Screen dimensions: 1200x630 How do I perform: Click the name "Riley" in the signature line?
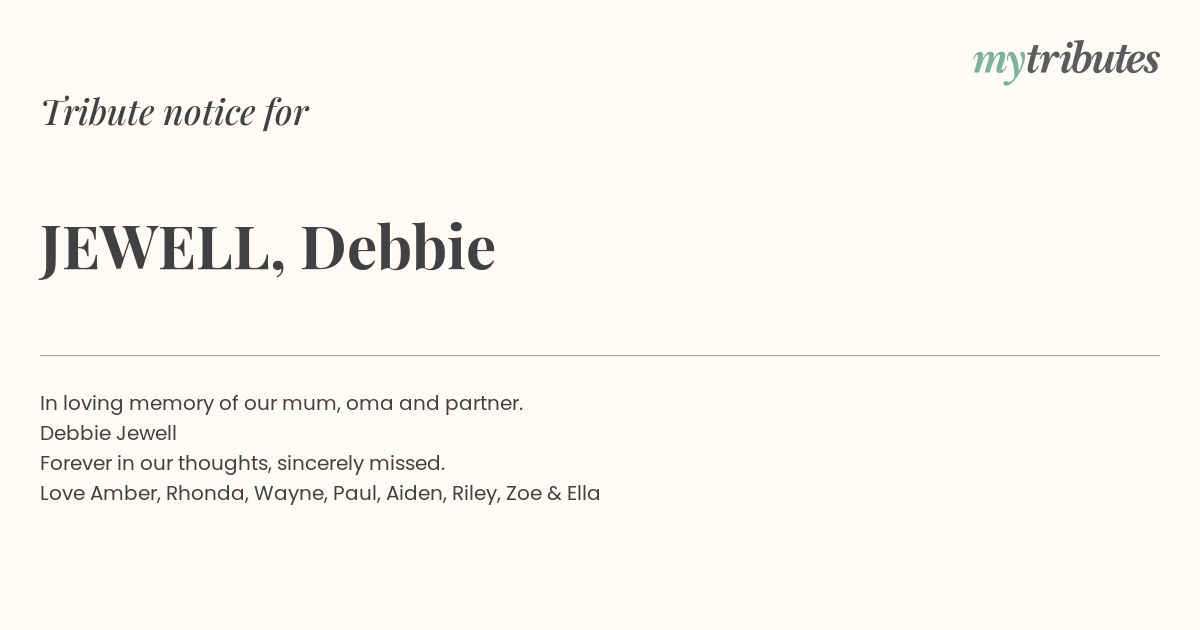[475, 494]
